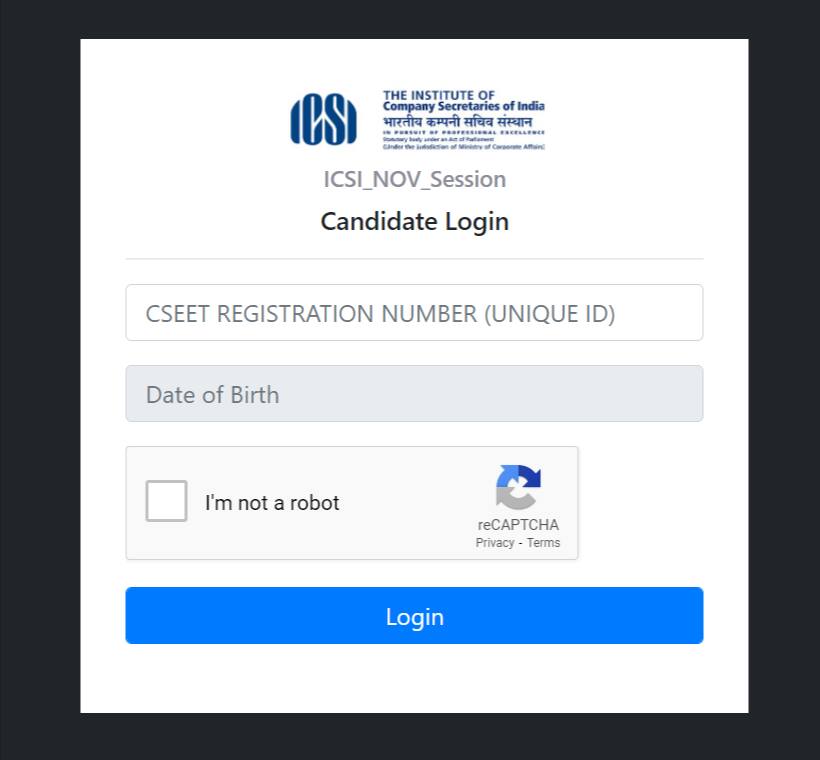This screenshot has height=760, width=820.
Task: Submit with the blue Login button
Action: click(414, 616)
